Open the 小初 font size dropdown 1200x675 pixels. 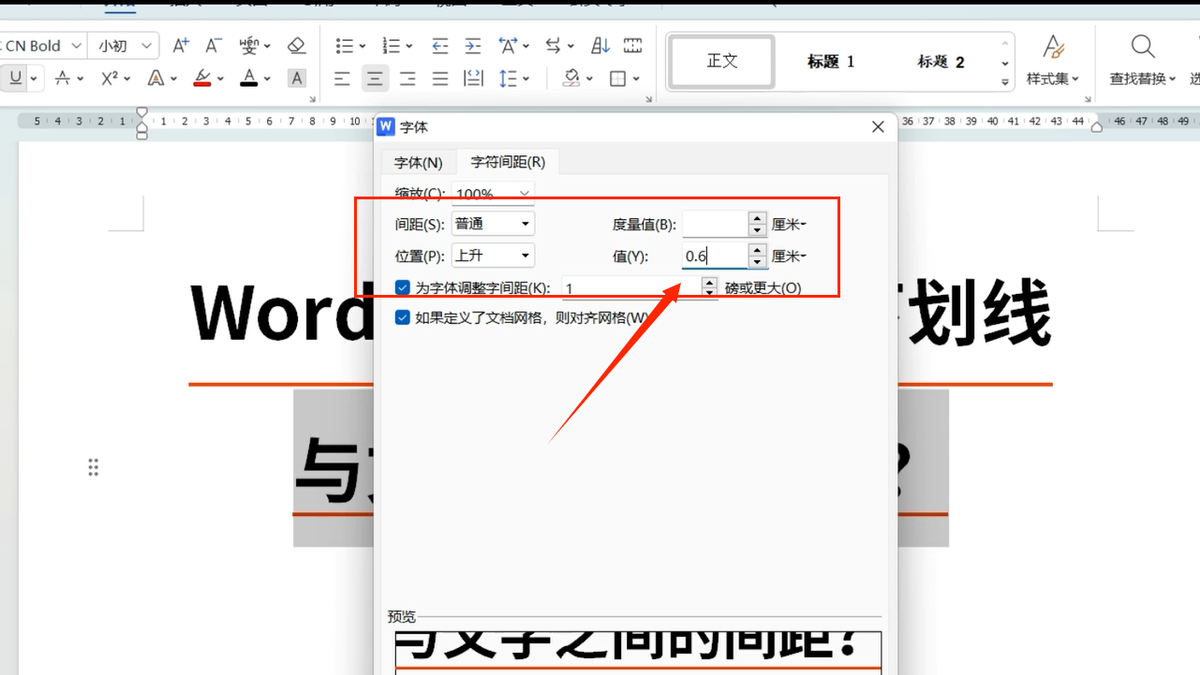(148, 46)
